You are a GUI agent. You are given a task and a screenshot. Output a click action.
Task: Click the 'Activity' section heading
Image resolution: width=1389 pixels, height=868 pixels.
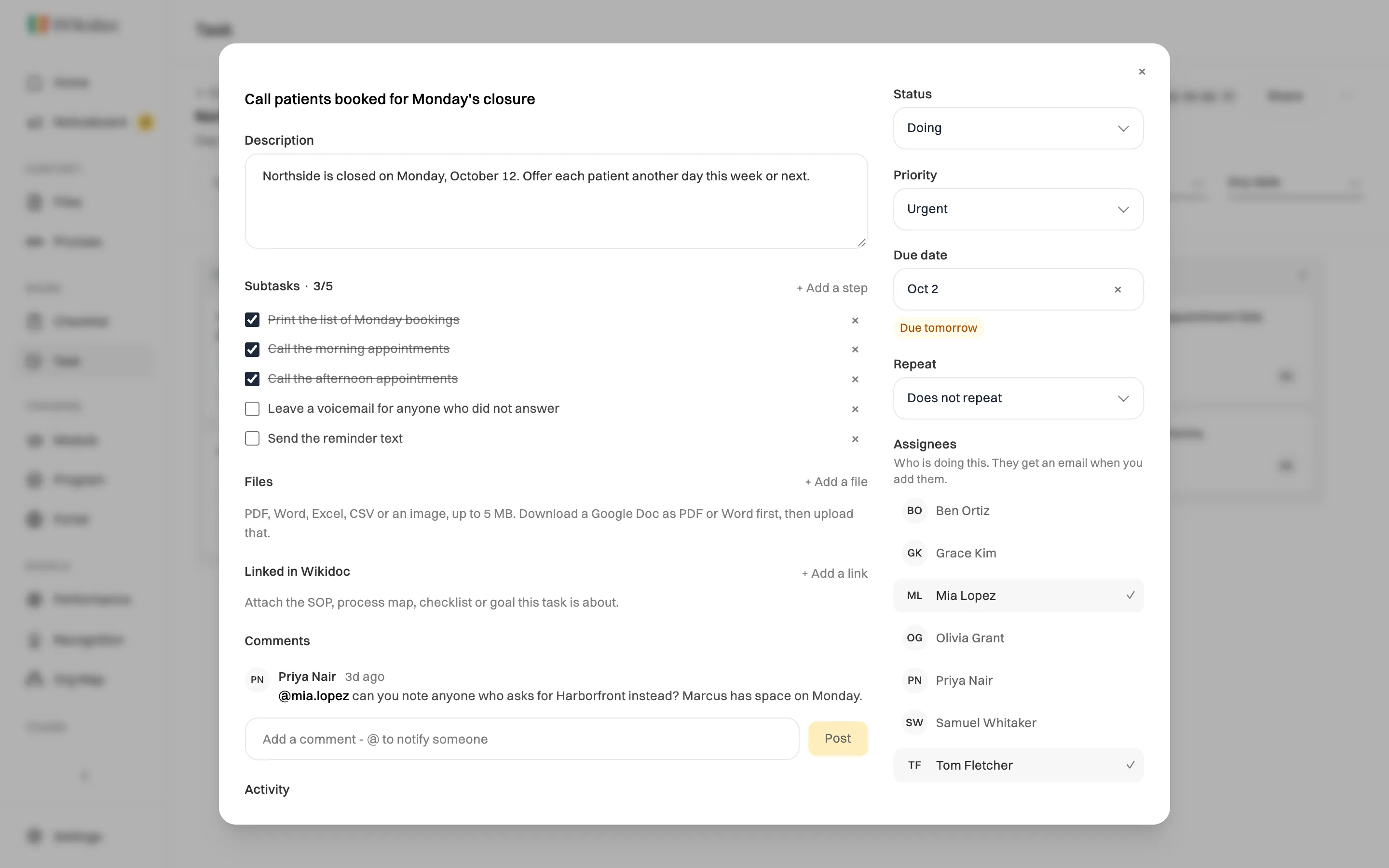(x=267, y=789)
